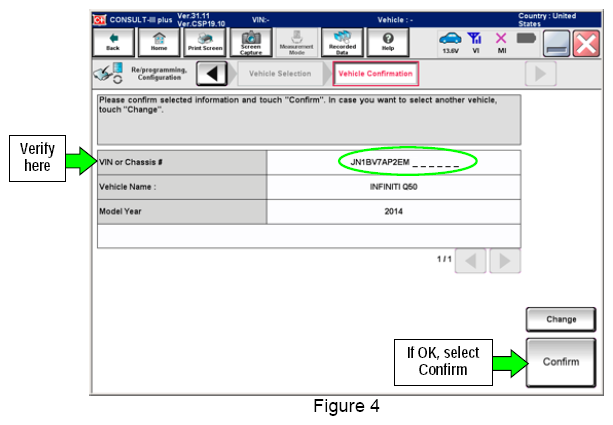This screenshot has height=425, width=613.
Task: Click the Print Screen button
Action: (205, 42)
